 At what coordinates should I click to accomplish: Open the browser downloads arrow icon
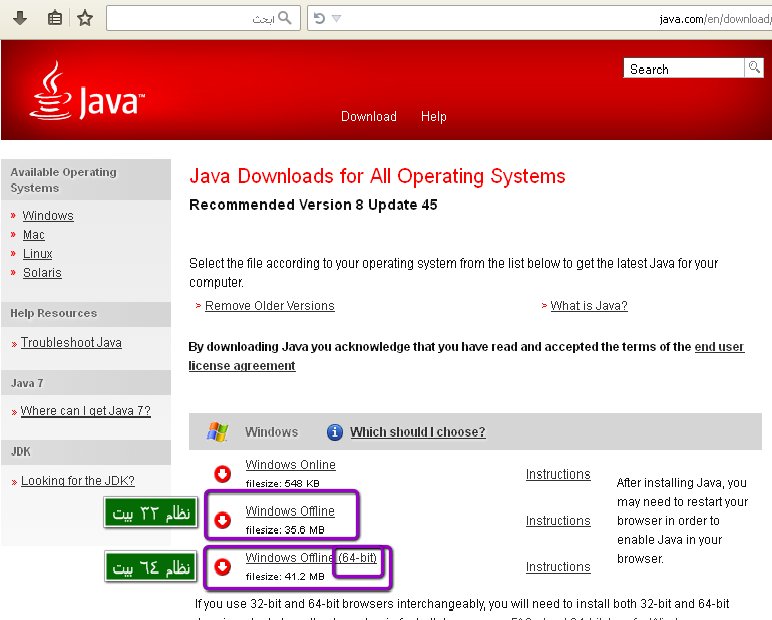click(20, 19)
